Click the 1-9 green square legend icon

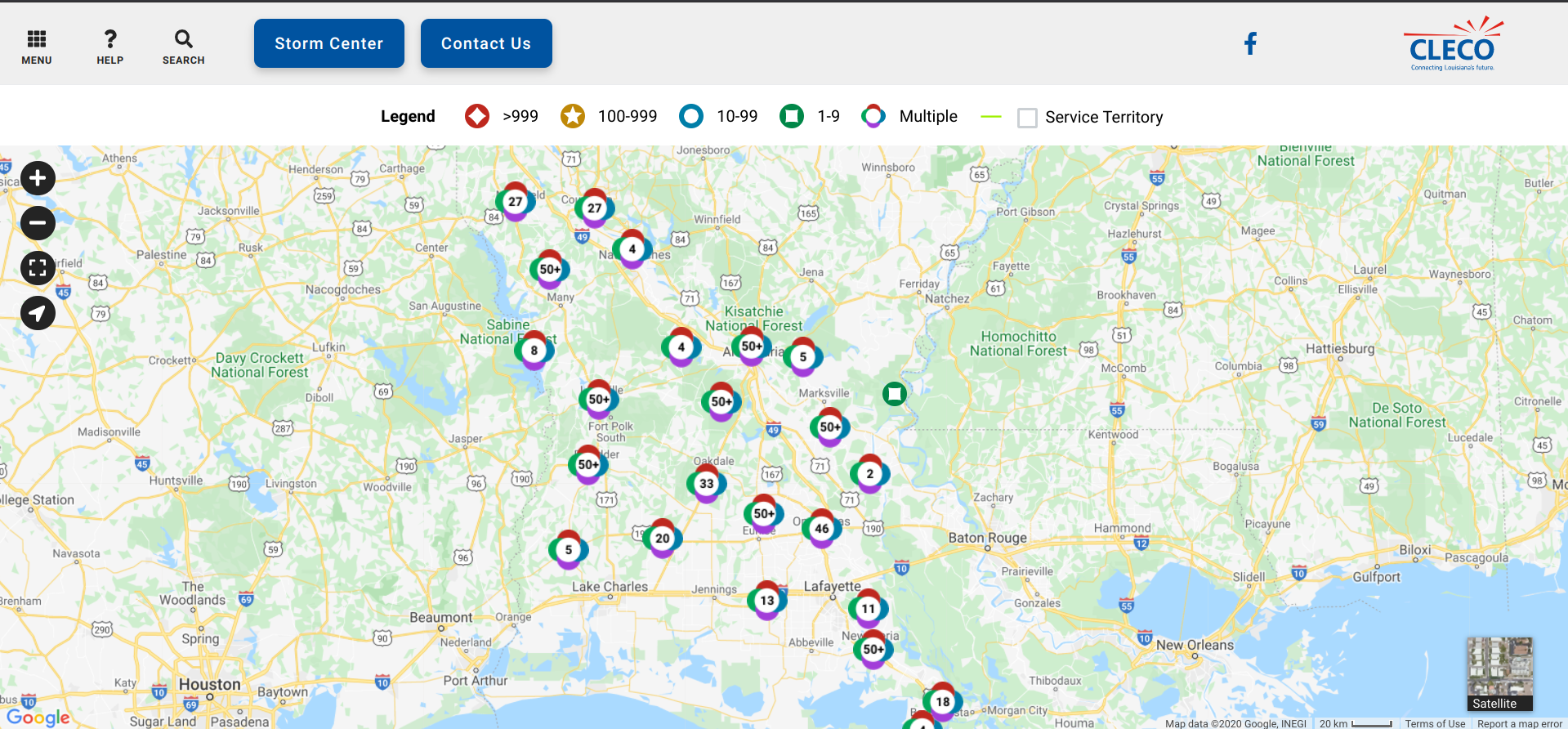792,116
